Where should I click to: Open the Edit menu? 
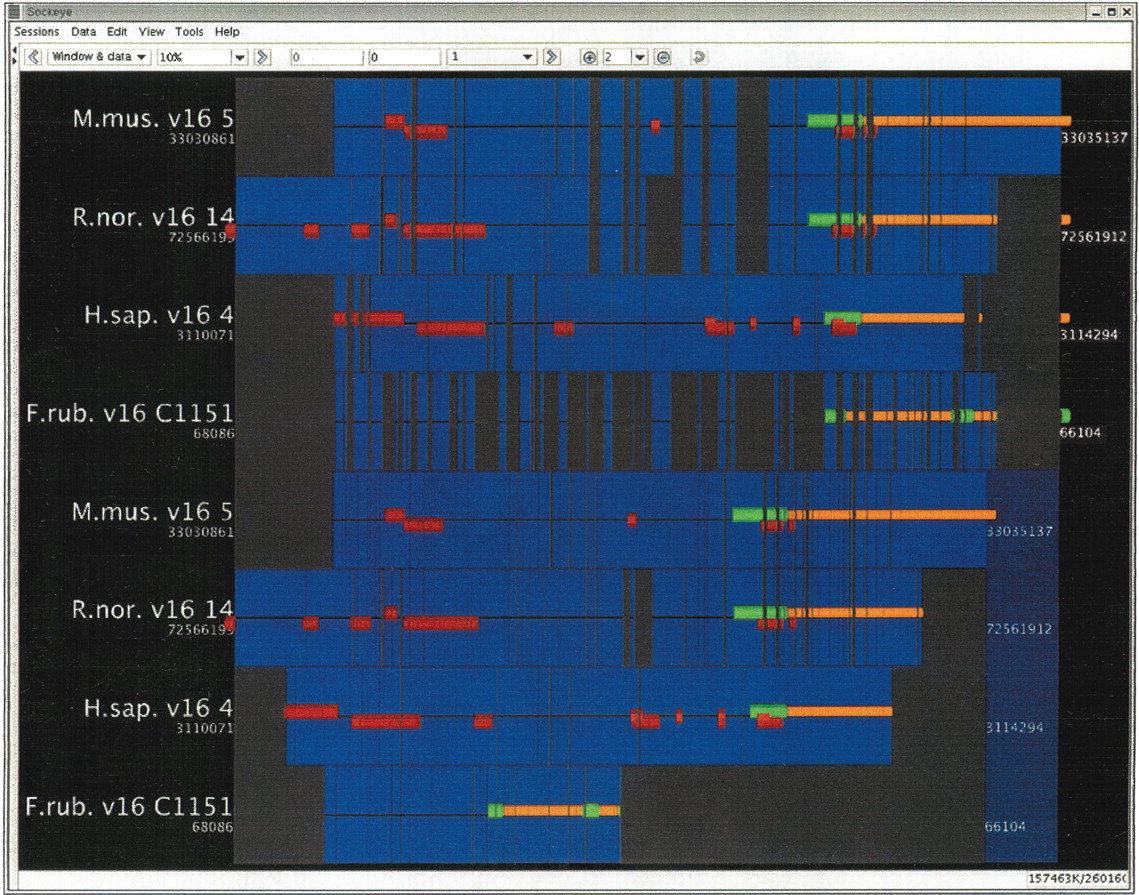pos(117,32)
